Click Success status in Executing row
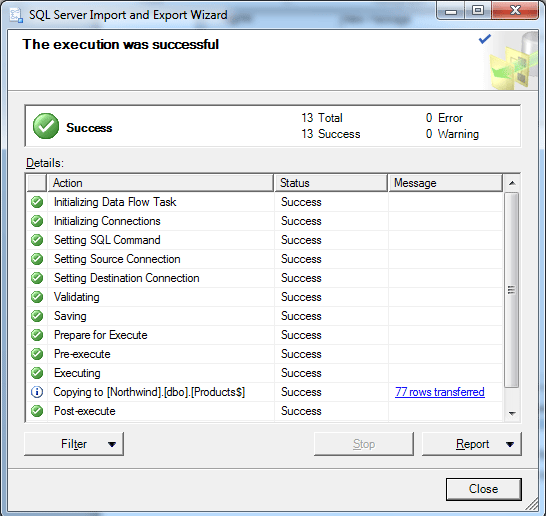Image resolution: width=546 pixels, height=516 pixels. (x=301, y=373)
